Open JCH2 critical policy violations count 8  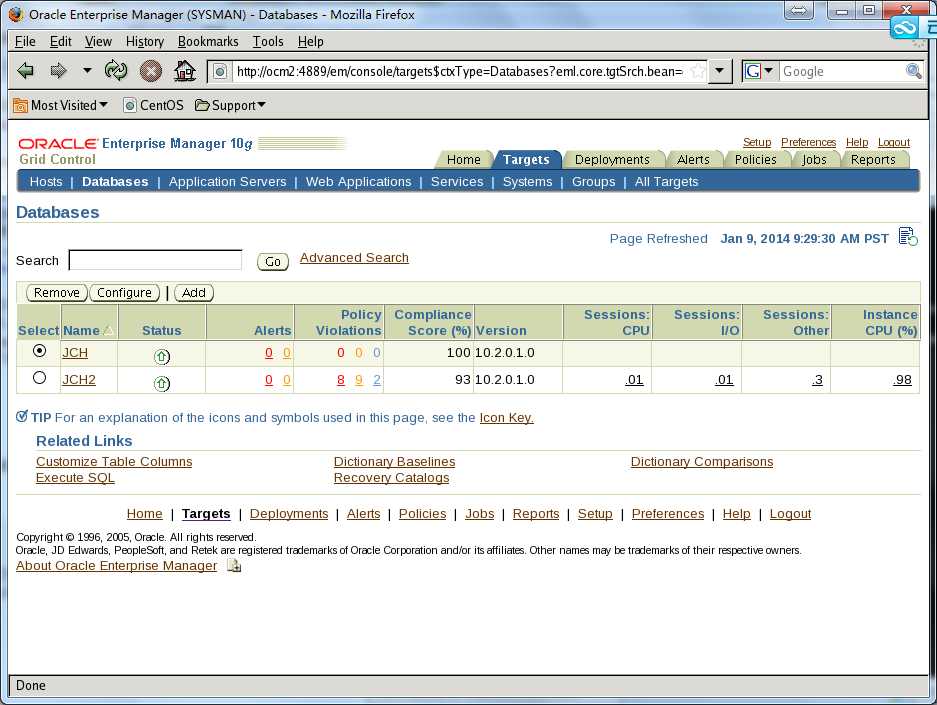(x=341, y=379)
